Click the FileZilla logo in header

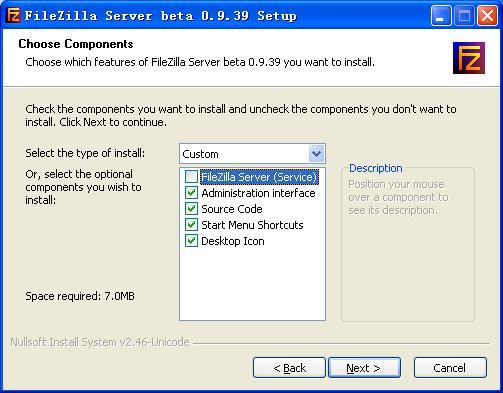tap(469, 58)
